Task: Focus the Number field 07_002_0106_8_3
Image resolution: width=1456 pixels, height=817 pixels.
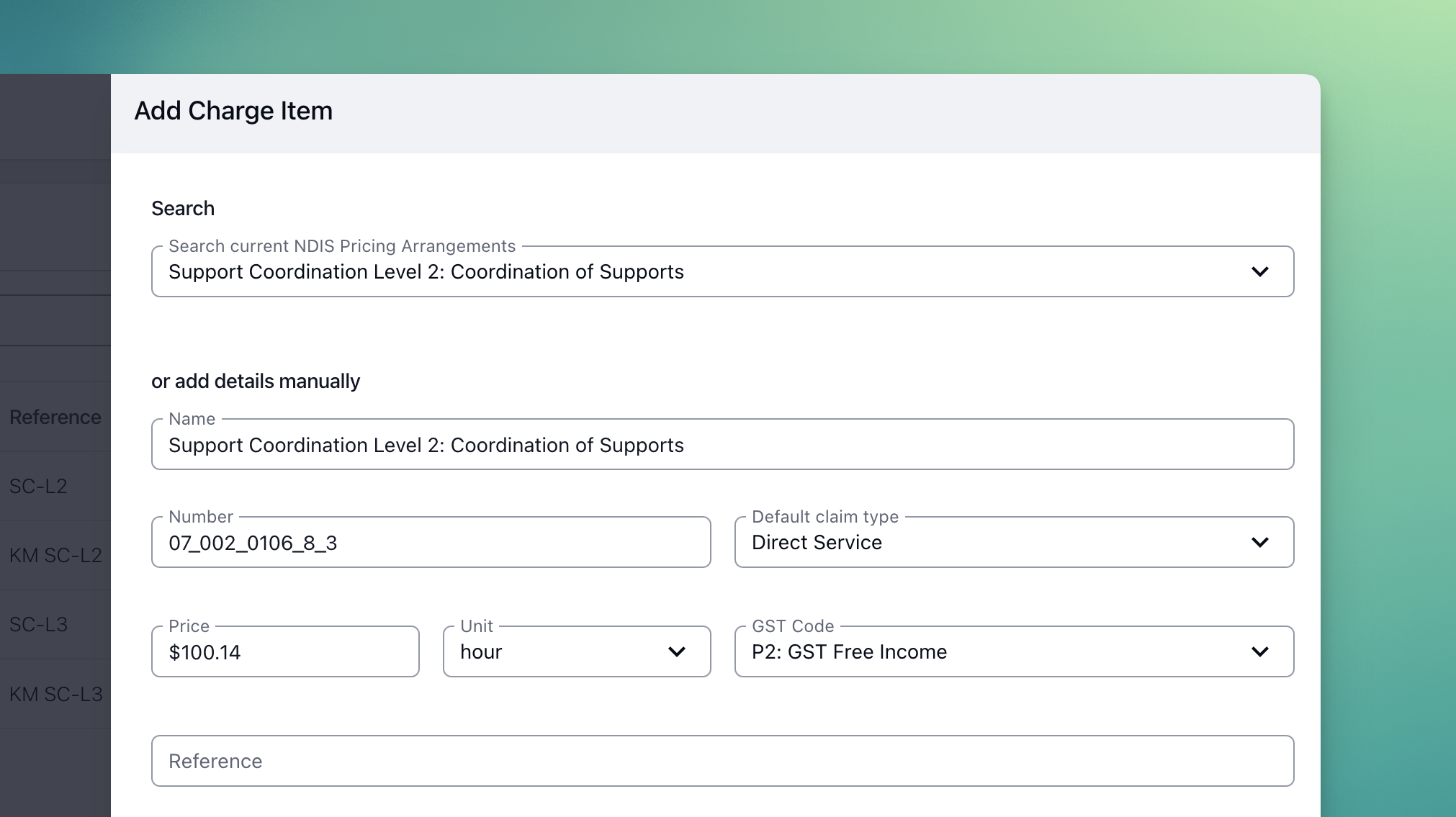Action: [x=431, y=543]
